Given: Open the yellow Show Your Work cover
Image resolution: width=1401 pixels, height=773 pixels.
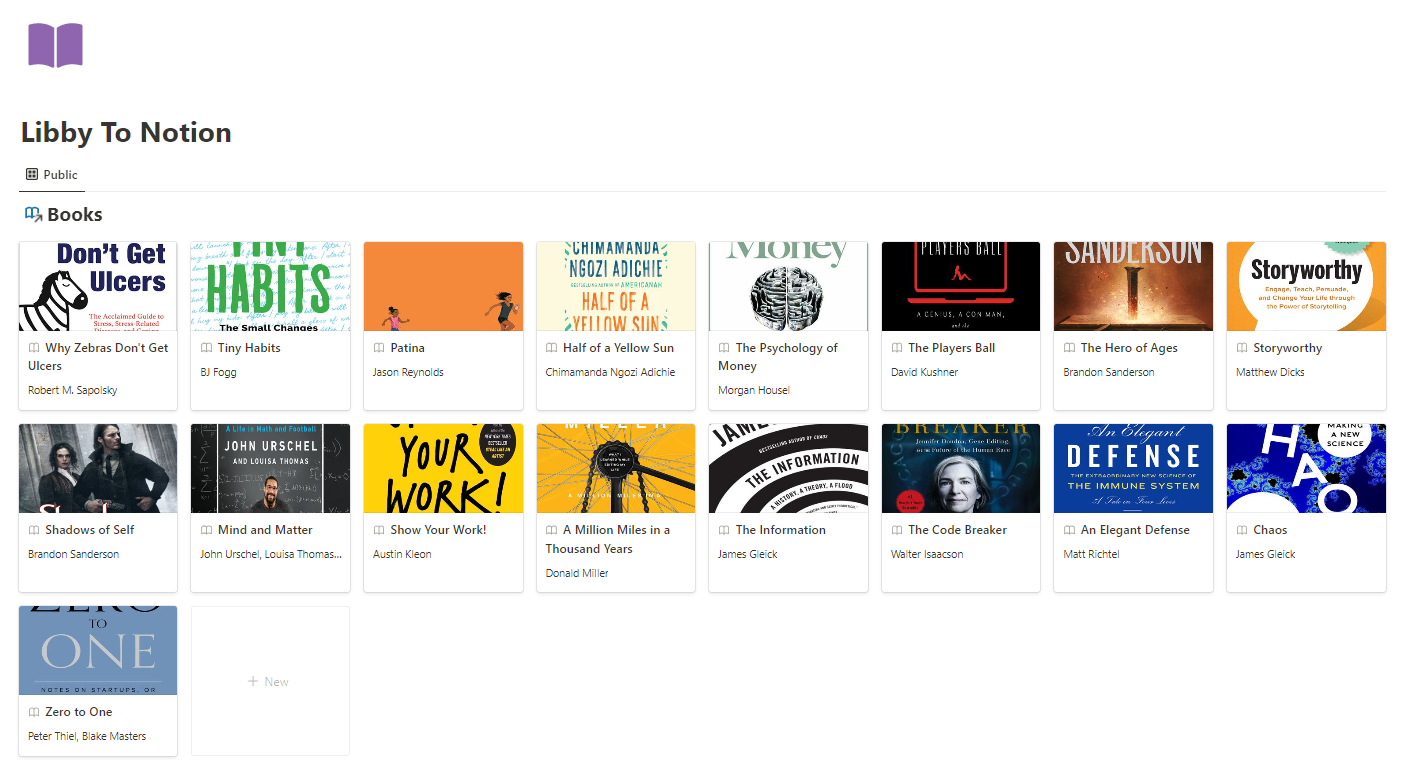Looking at the screenshot, I should coord(443,468).
